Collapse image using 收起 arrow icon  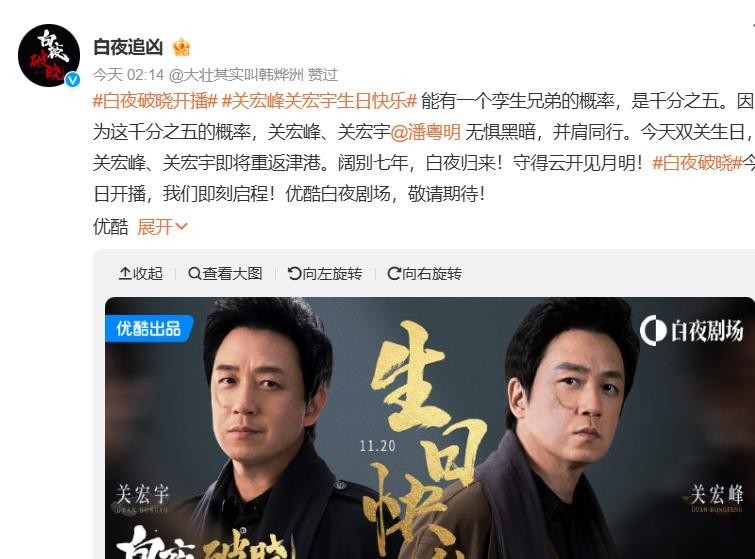point(140,273)
